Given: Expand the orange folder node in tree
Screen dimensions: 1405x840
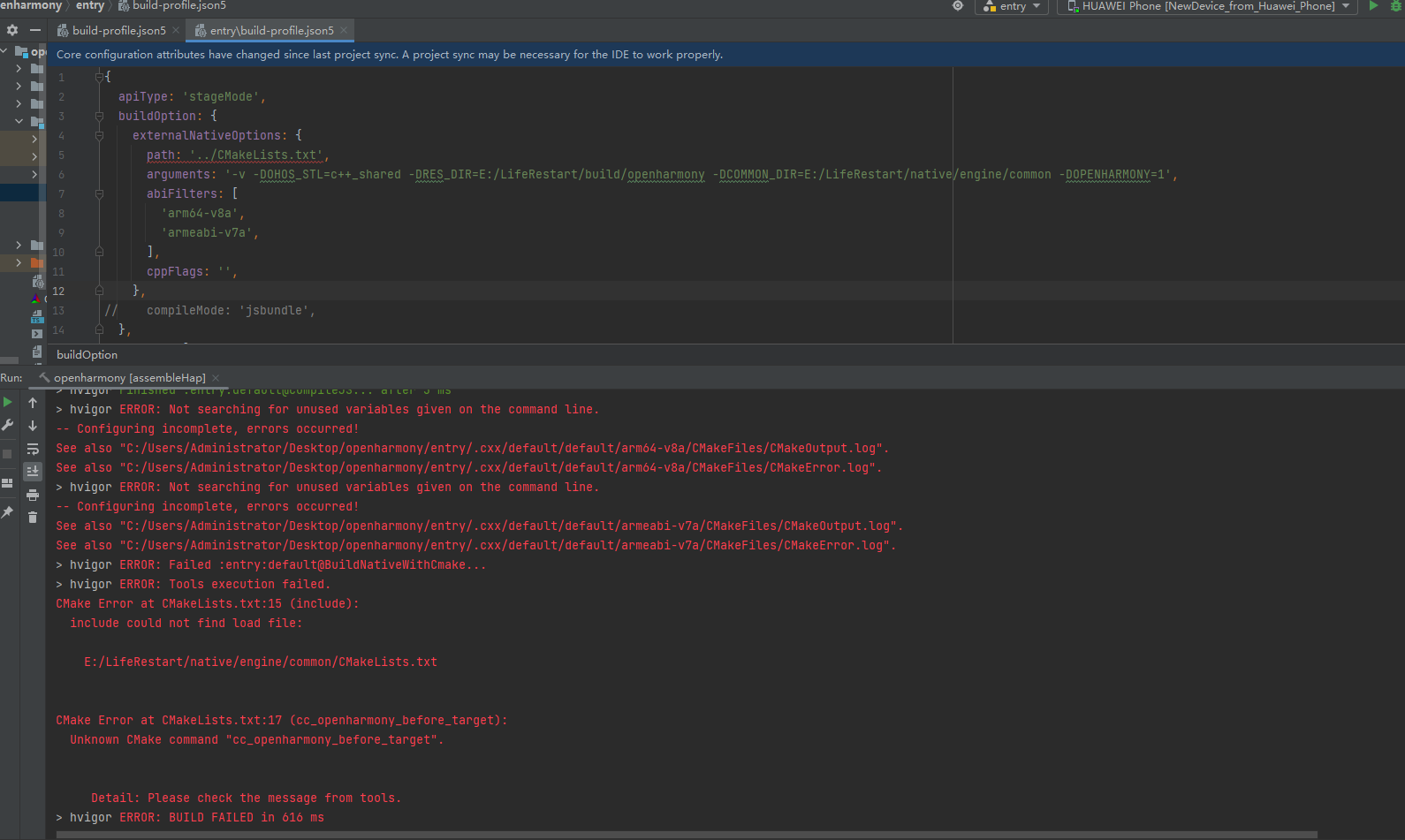Looking at the screenshot, I should (x=19, y=262).
